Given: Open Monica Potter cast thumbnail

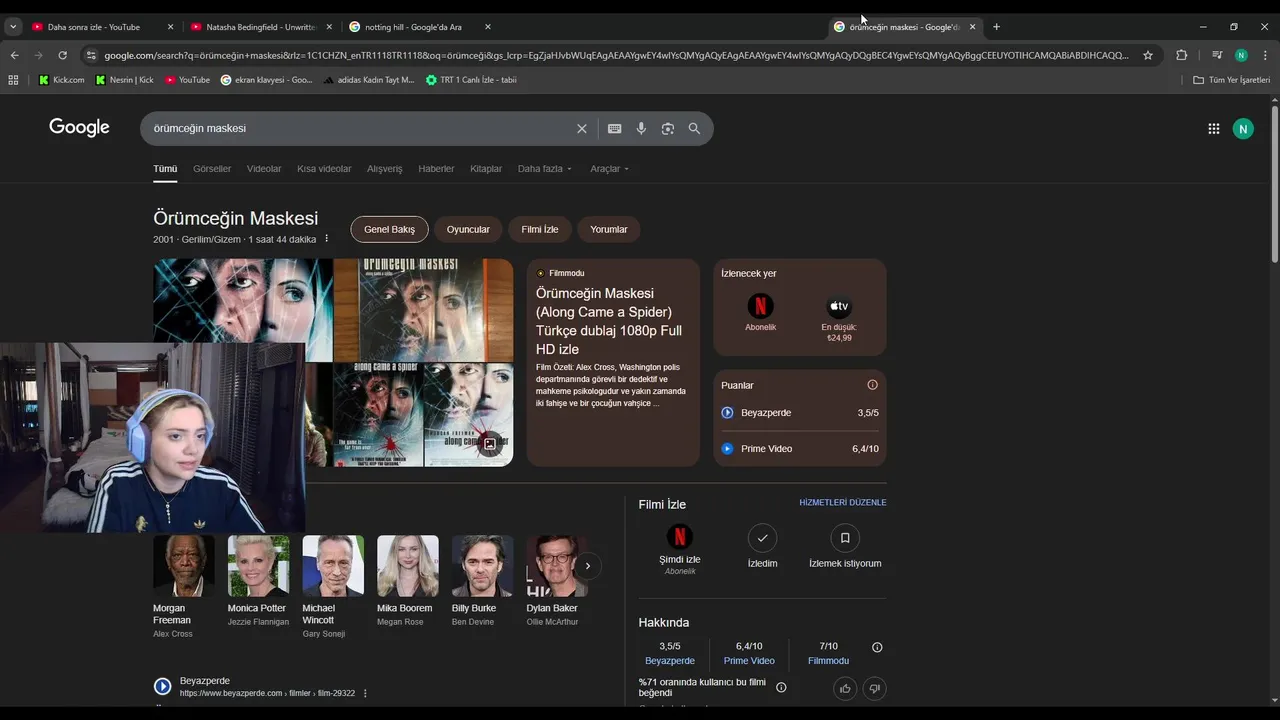Looking at the screenshot, I should point(258,566).
